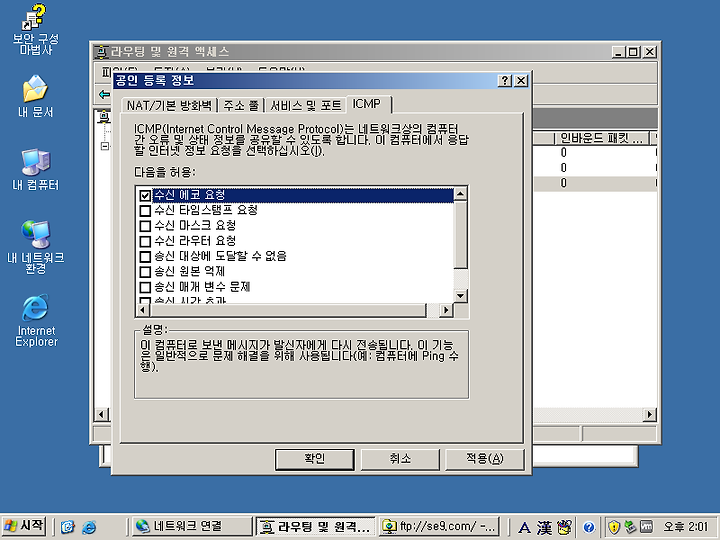Click the ICMP list scroll right arrow

[445, 310]
